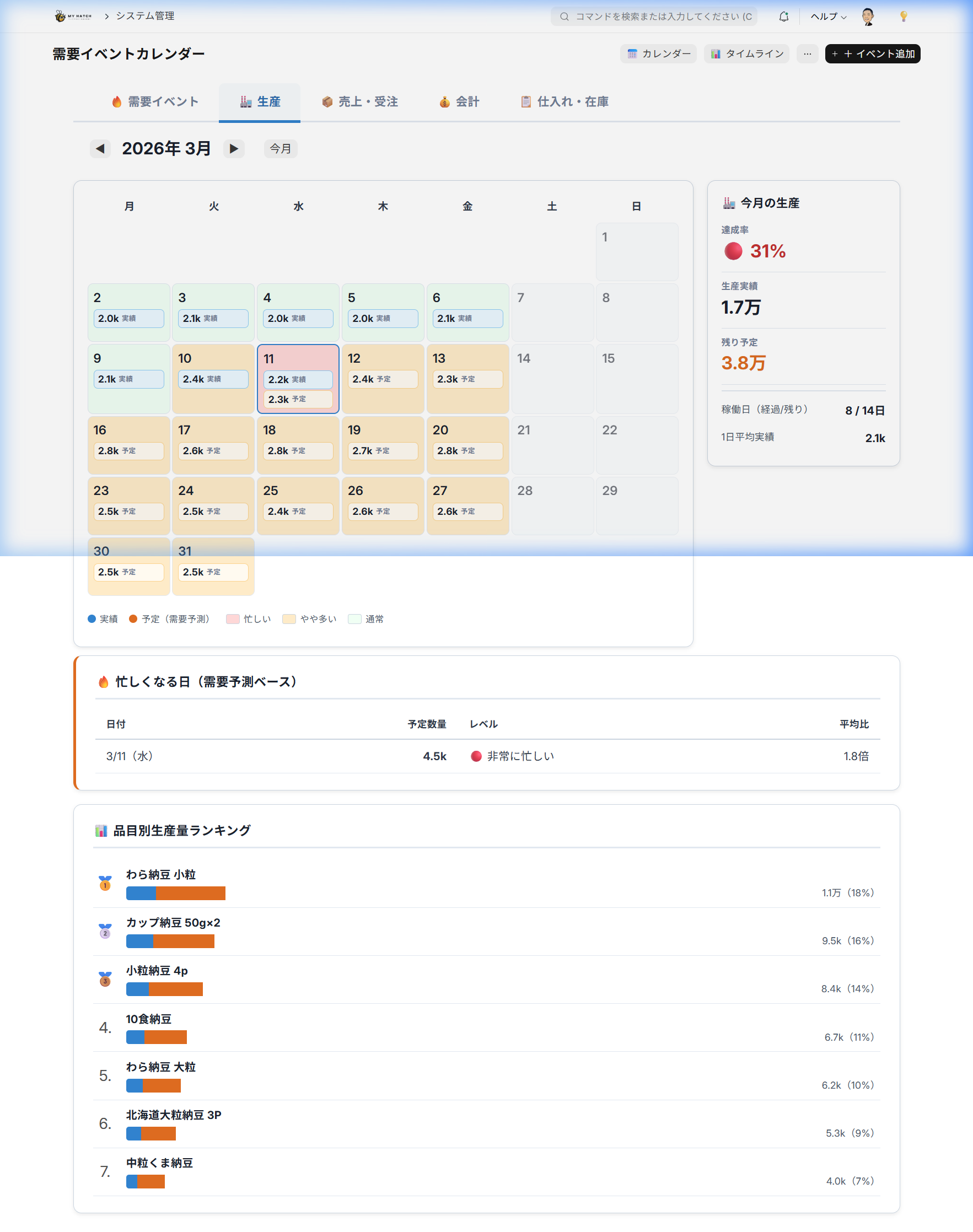Open the user avatar profile
Screen dimensions: 973x1232
point(868,17)
